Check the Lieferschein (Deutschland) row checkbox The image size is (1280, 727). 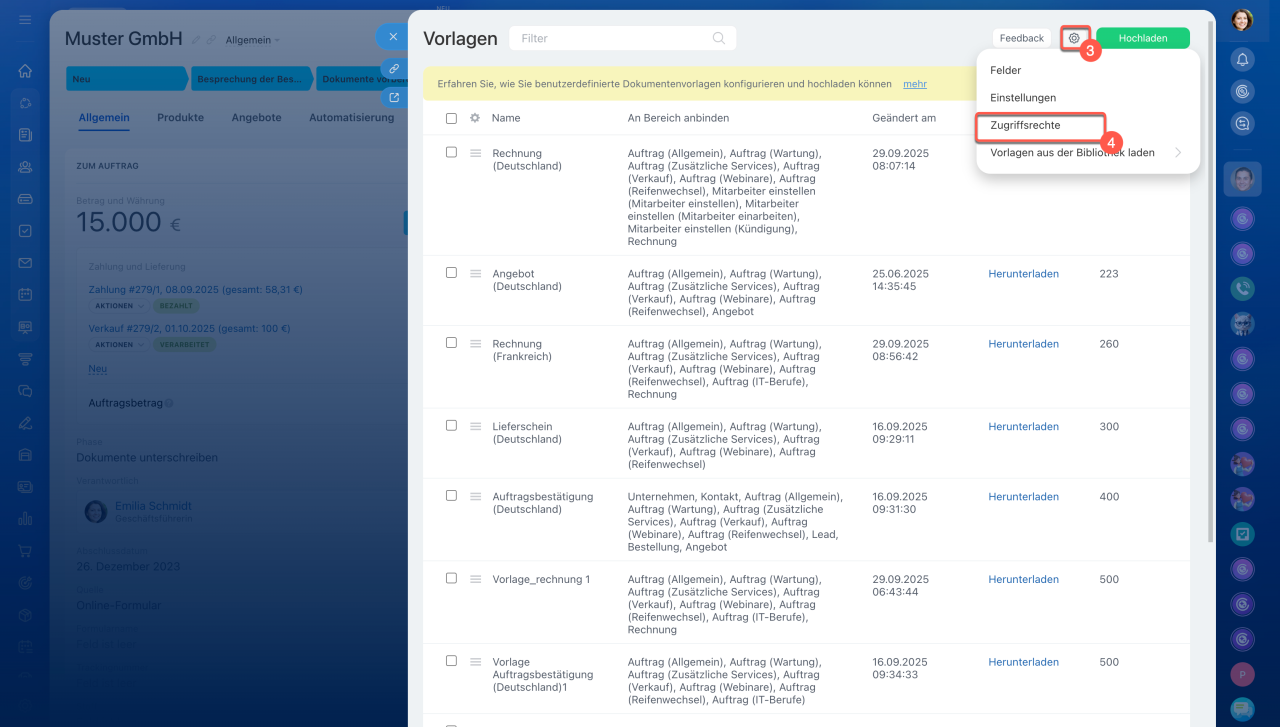451,425
